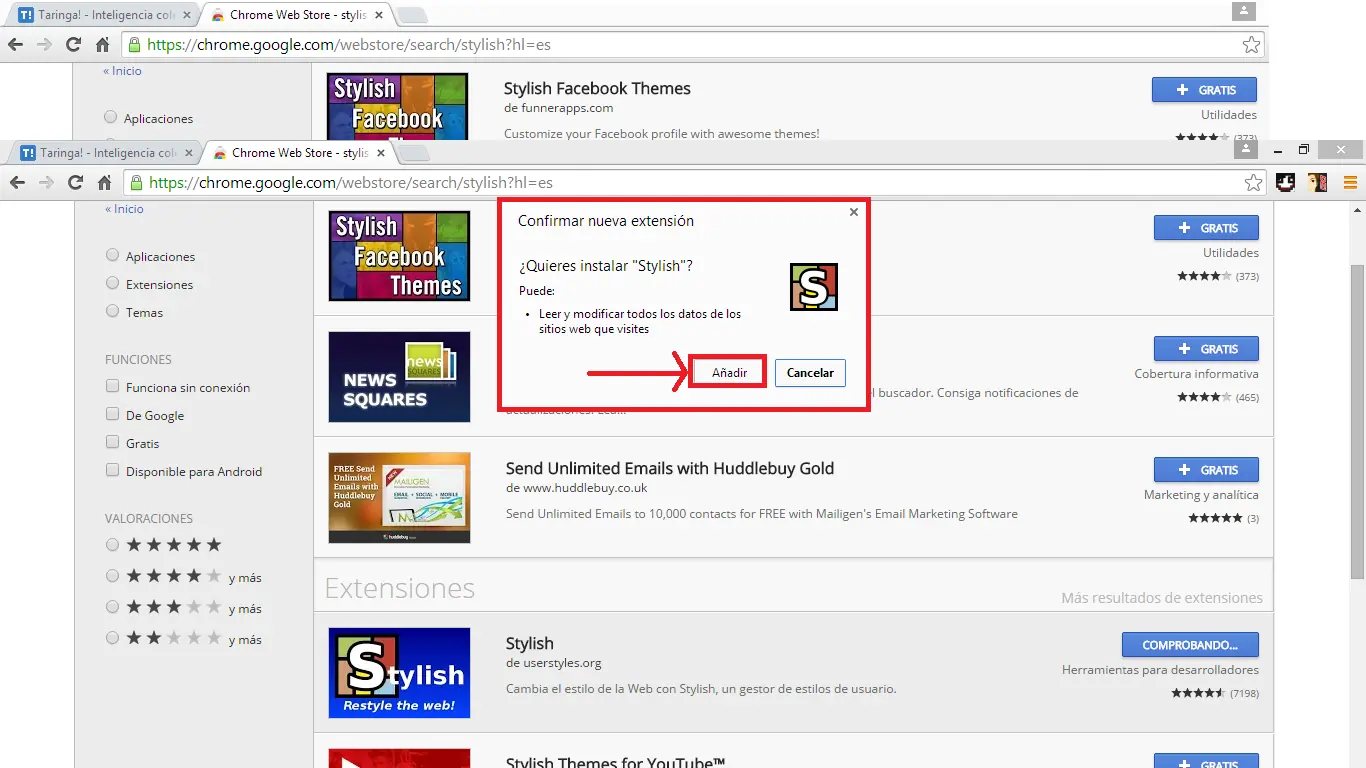Viewport: 1366px width, 768px height.
Task: Click the forward arrow in the front Chrome window
Action: [46, 183]
